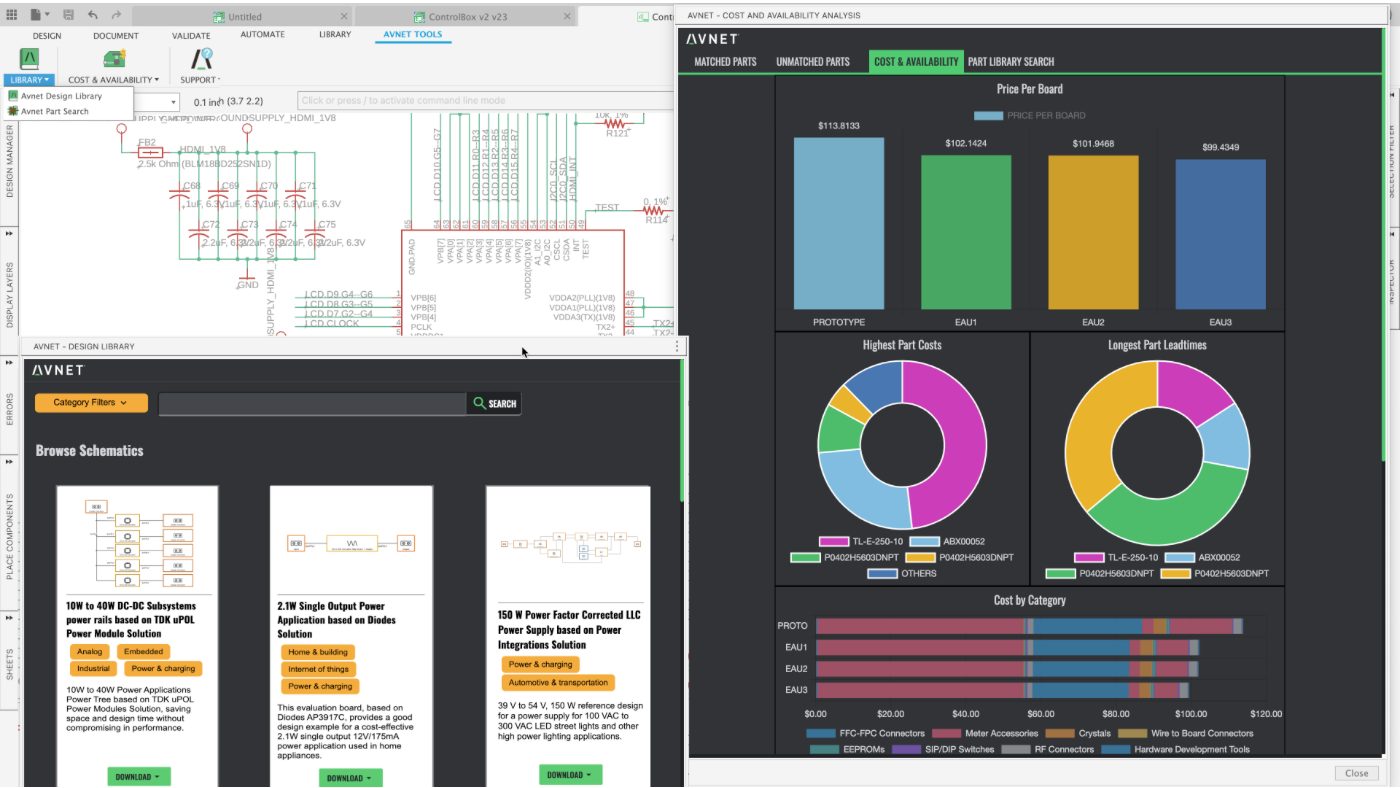The width and height of the screenshot is (1400, 788).
Task: Choose Avnet Part Search menu entry
Action: coord(55,111)
